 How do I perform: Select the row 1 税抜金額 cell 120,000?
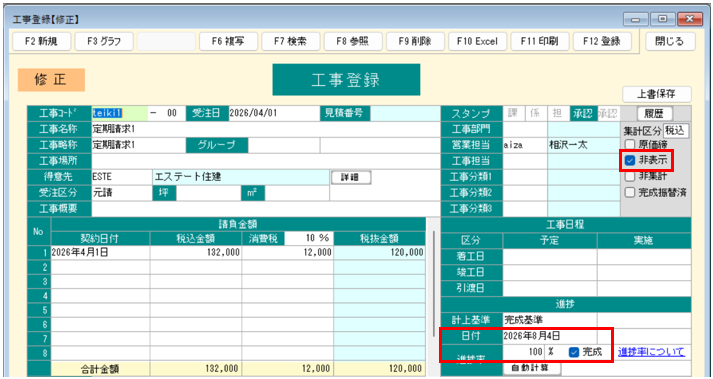[380, 253]
